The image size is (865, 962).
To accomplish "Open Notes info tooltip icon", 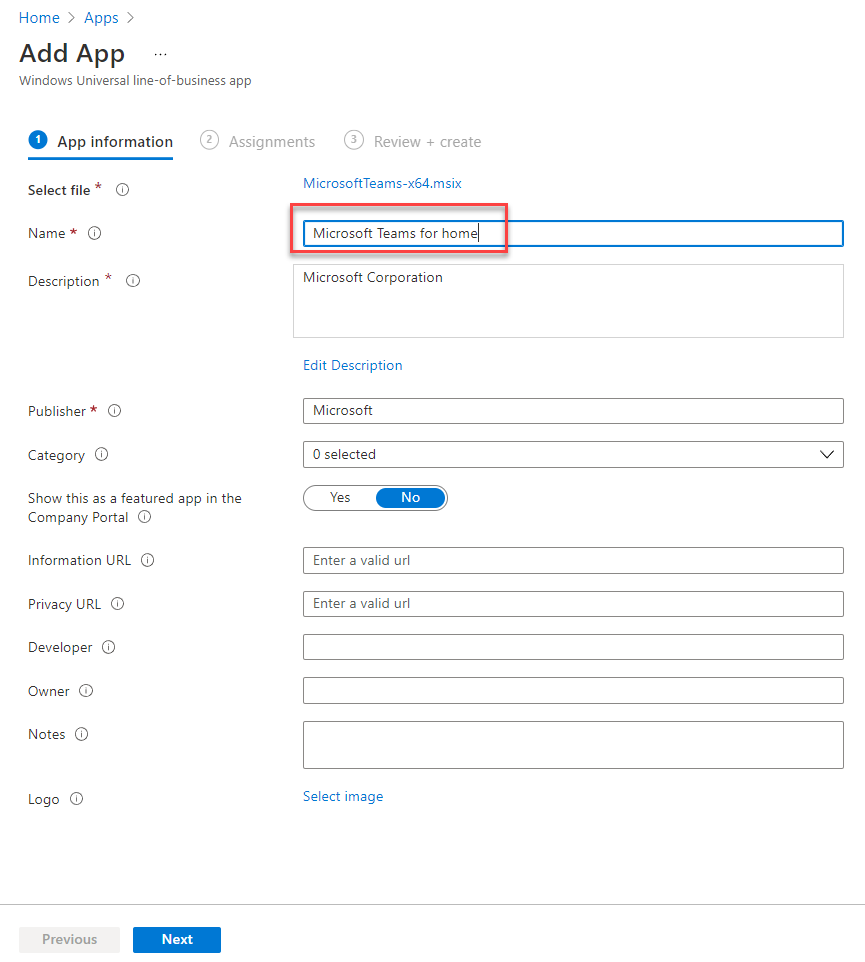I will 82,734.
